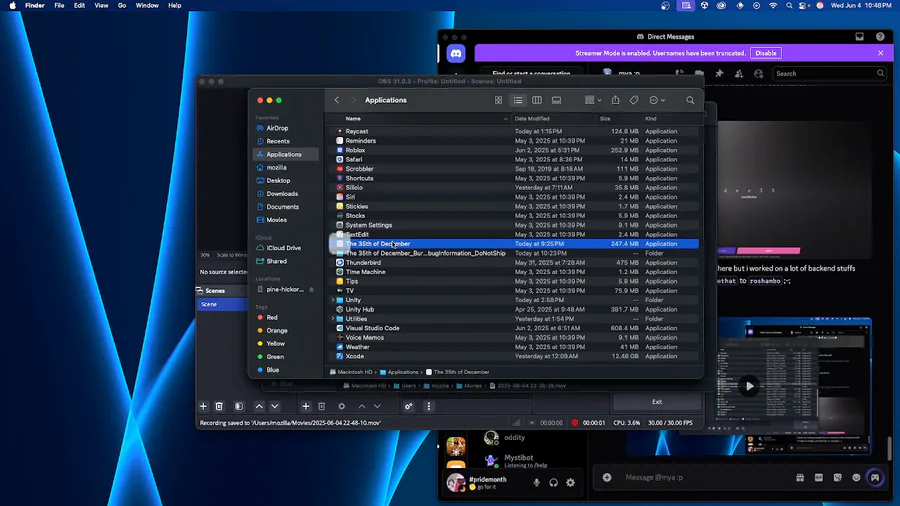Move OBS scene up

pyautogui.click(x=259, y=406)
